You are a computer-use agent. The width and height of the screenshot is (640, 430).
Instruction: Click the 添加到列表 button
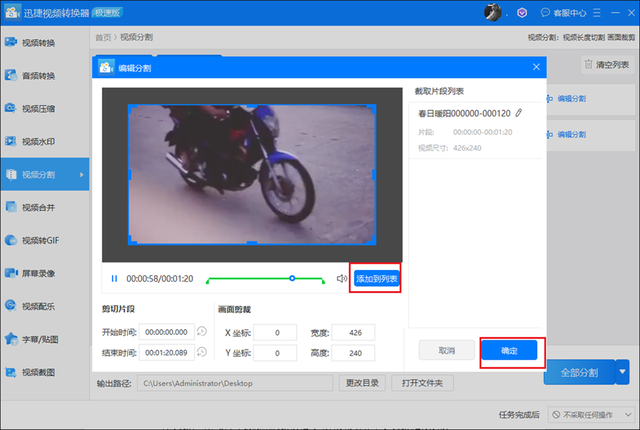click(x=375, y=278)
